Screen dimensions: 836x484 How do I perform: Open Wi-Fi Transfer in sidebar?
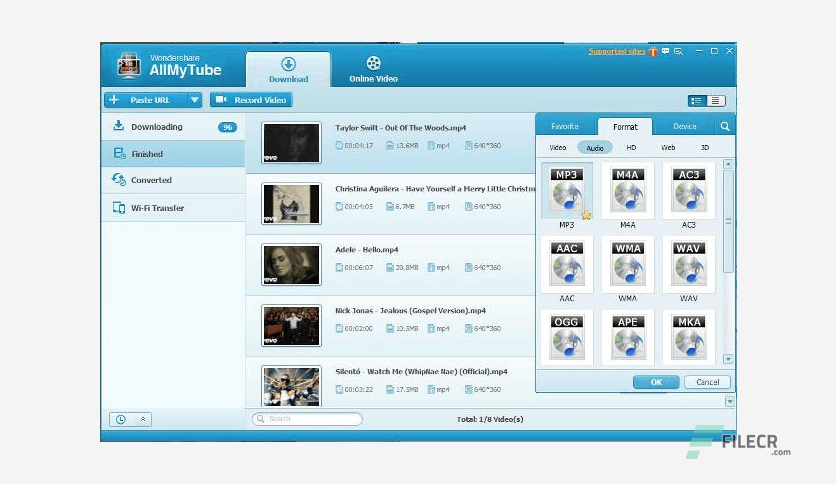tap(173, 208)
